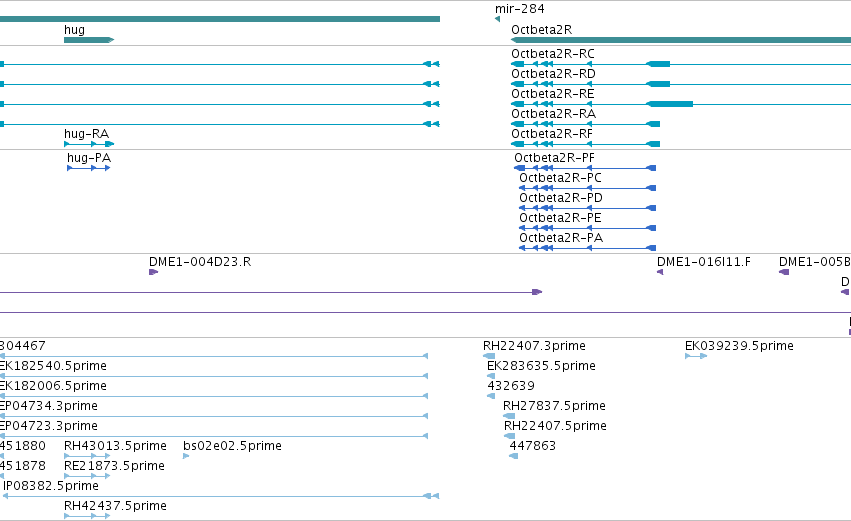Select the RH27837.5prime EST label

click(554, 406)
